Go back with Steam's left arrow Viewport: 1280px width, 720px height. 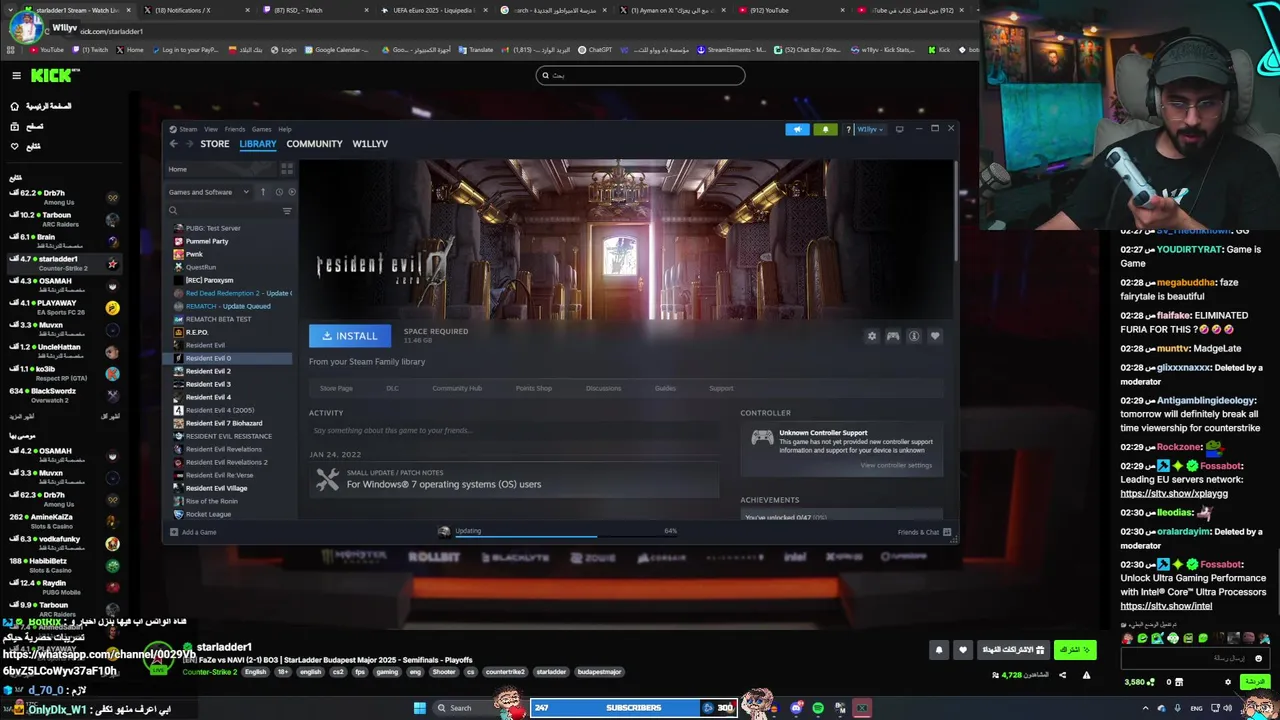pos(173,144)
